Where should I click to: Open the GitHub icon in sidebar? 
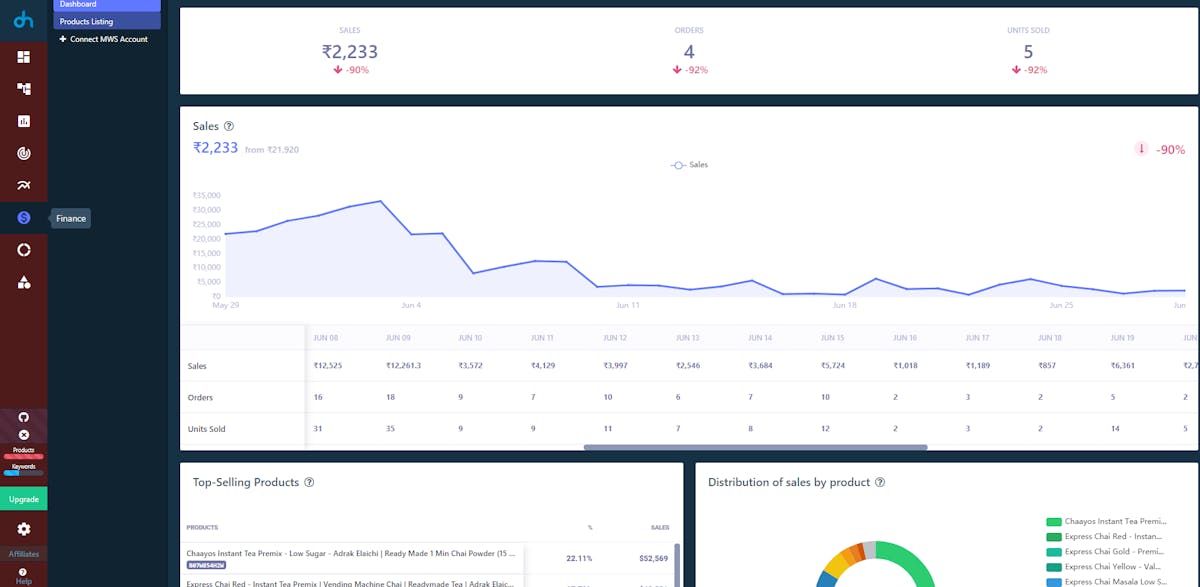coord(24,417)
